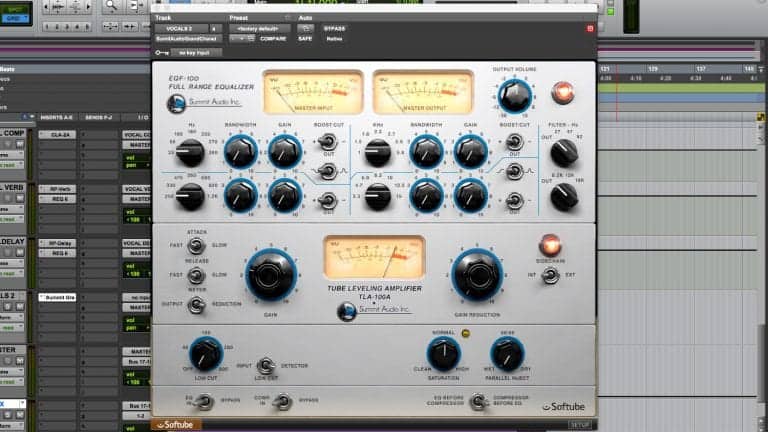The width and height of the screenshot is (768, 432).
Task: Toggle EQ Before Compressor routing switch
Action: pos(478,401)
